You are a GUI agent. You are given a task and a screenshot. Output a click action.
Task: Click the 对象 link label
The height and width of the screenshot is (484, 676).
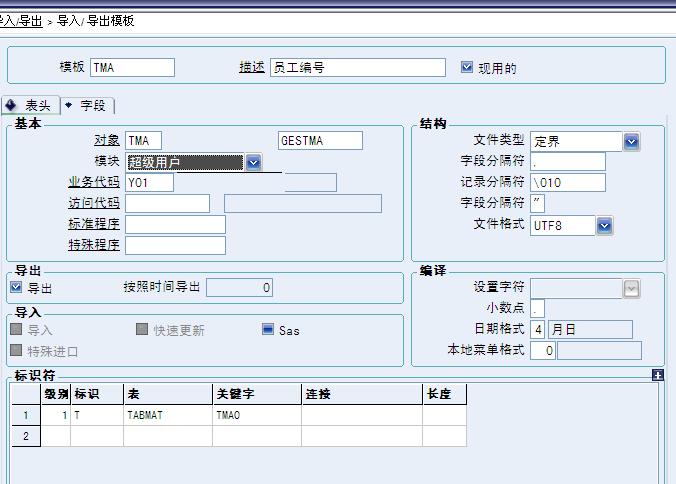[106, 141]
